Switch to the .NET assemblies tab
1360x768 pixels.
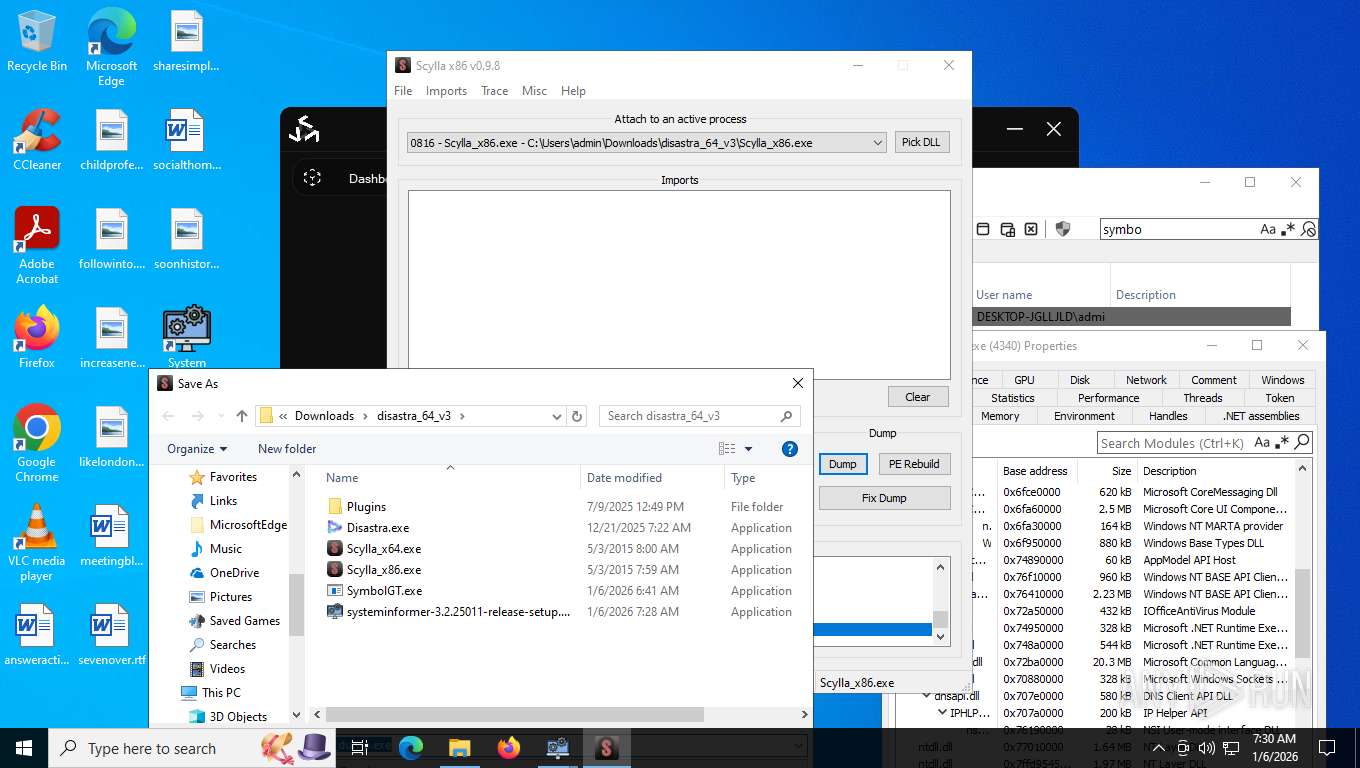click(1261, 416)
